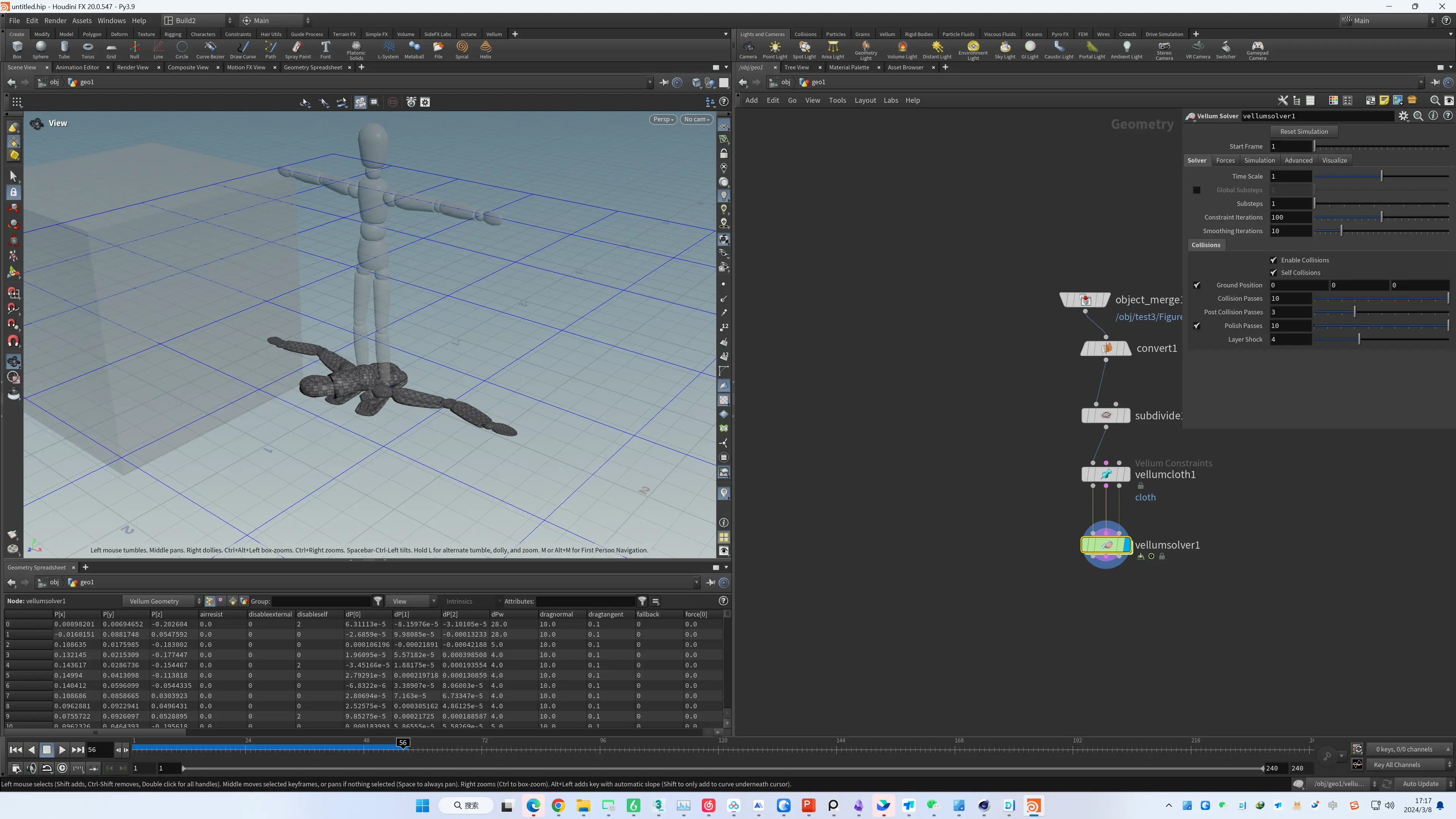Screen dimensions: 1456x819
Task: Switch to Forces parameter tab
Action: tap(1225, 160)
